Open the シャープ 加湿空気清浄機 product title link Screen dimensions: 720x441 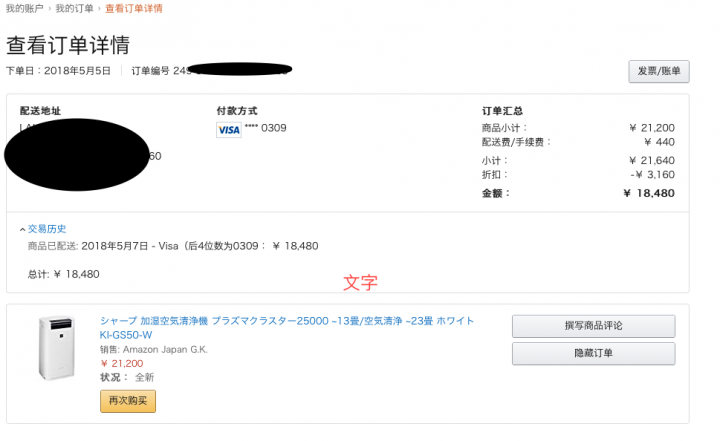287,328
